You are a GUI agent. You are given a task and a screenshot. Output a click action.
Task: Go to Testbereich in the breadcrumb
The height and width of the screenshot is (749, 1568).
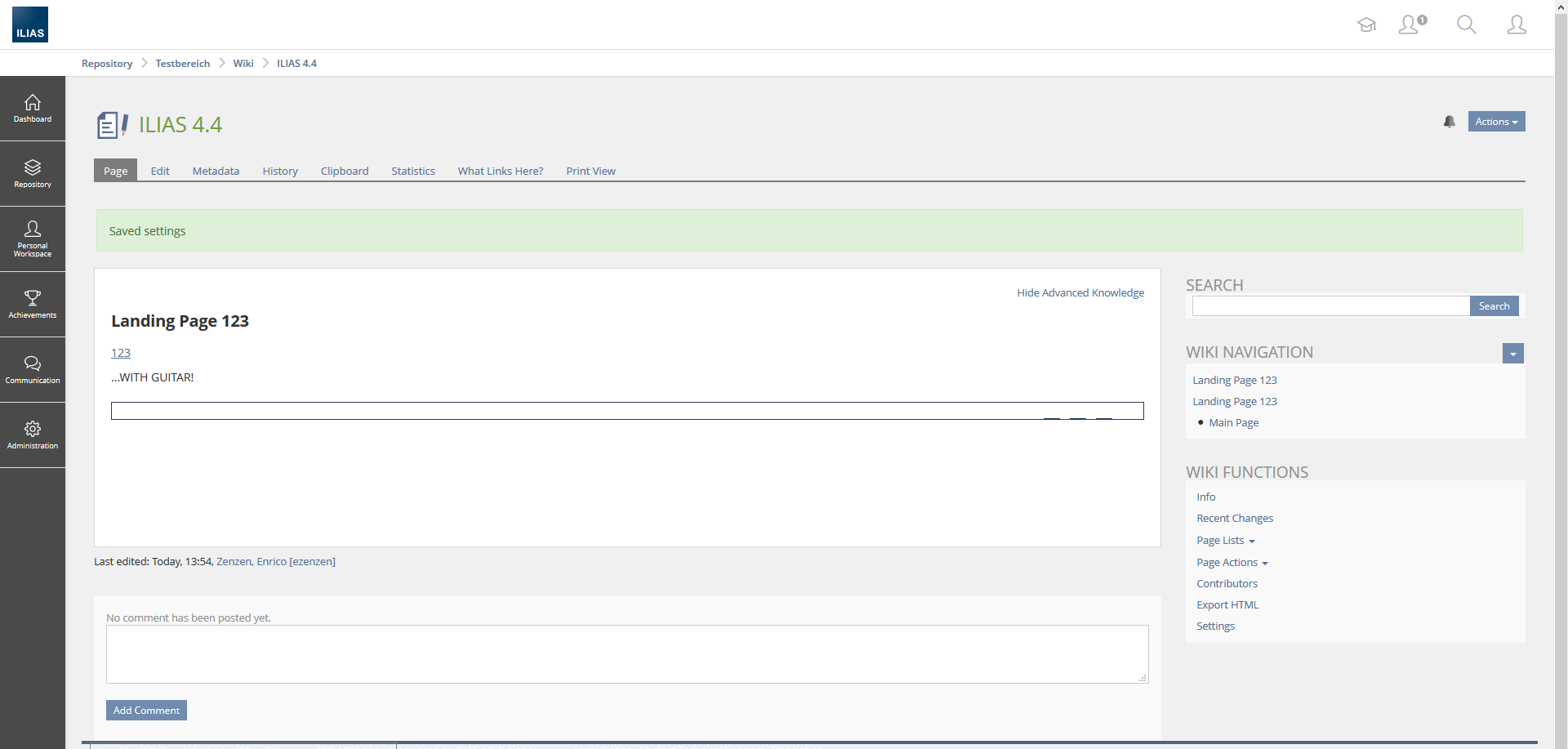[x=183, y=64]
